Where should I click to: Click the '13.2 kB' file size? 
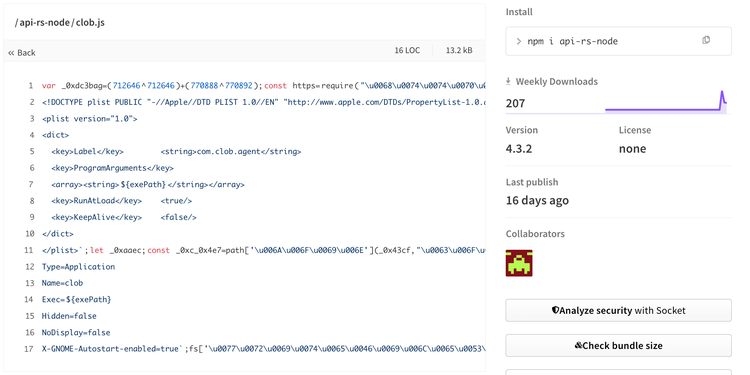[x=459, y=50]
